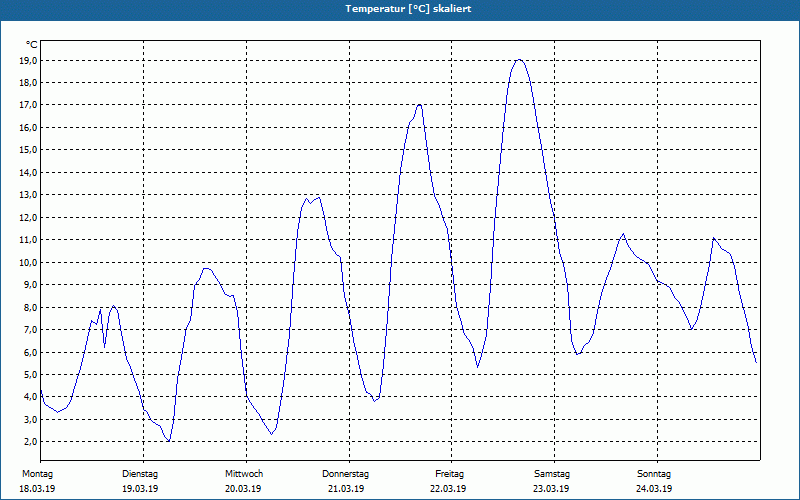Click the date 19.03.19
Image resolution: width=800 pixels, height=500 pixels.
140,489
